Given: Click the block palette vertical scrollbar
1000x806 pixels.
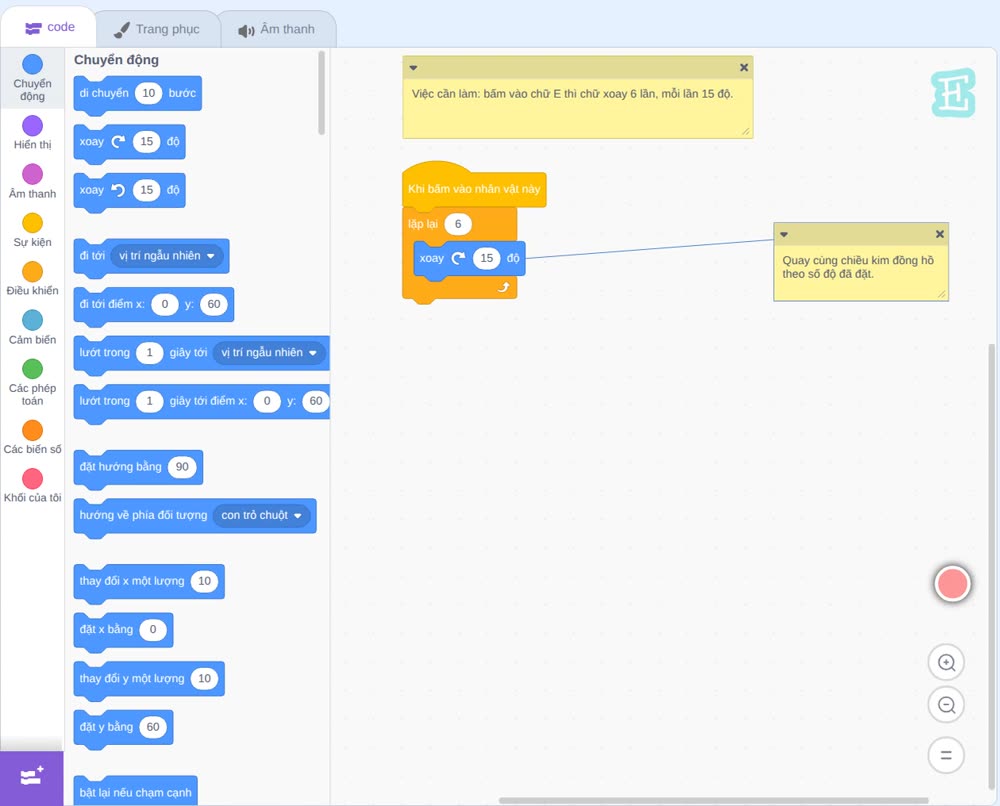Looking at the screenshot, I should (x=321, y=93).
